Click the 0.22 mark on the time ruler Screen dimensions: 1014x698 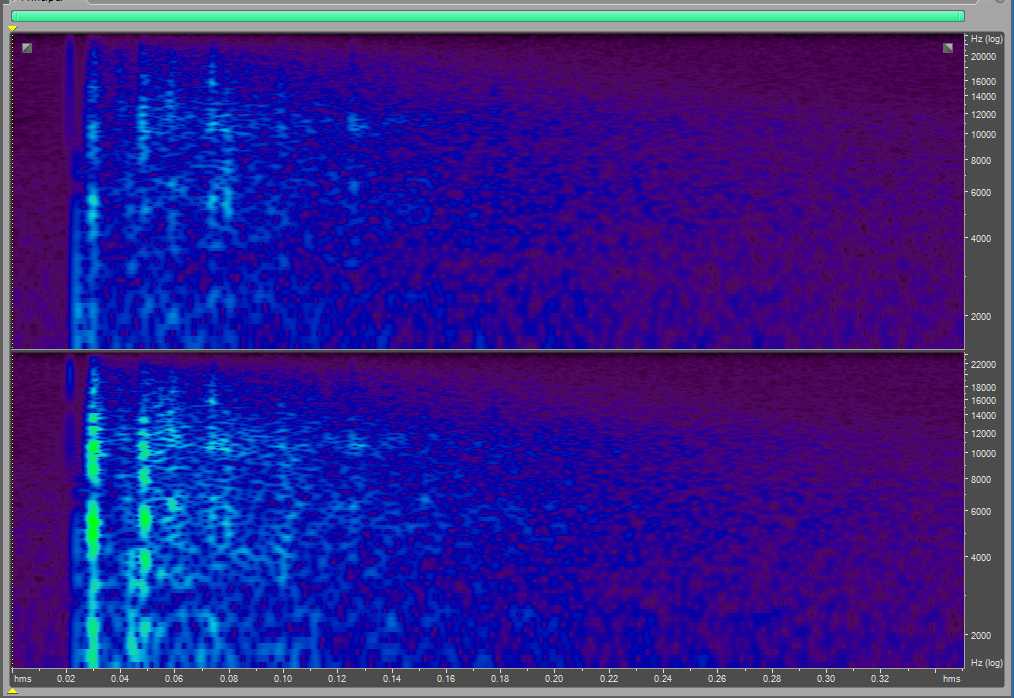[609, 679]
